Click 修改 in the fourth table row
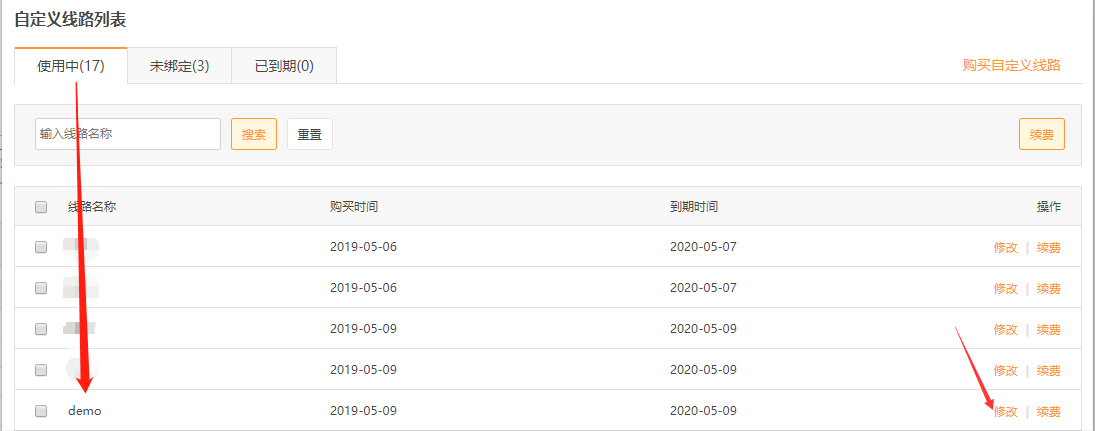Image resolution: width=1095 pixels, height=431 pixels. pos(1005,370)
